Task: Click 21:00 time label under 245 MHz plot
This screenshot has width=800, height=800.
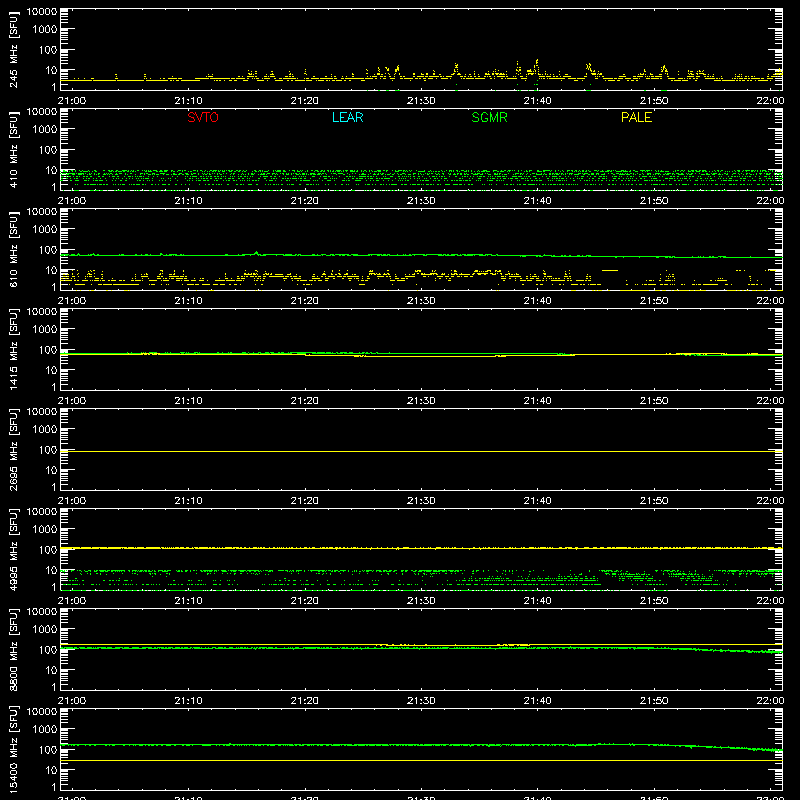Action: tap(72, 101)
